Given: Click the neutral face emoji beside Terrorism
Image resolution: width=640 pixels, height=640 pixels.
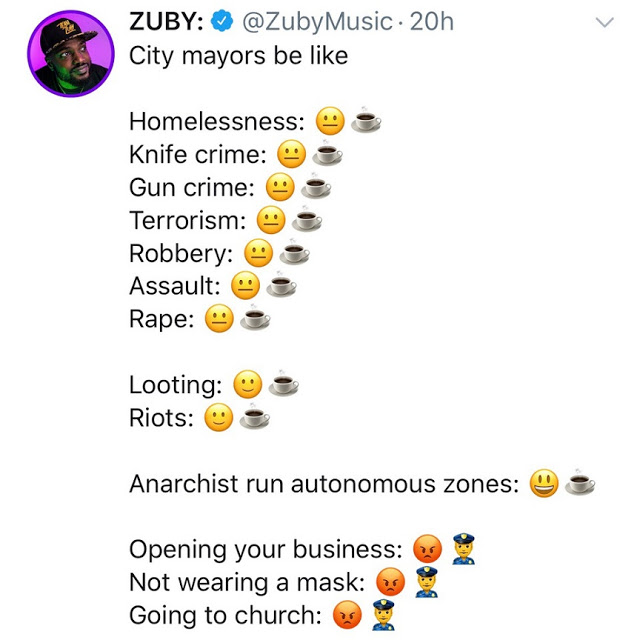Looking at the screenshot, I should click(x=271, y=220).
